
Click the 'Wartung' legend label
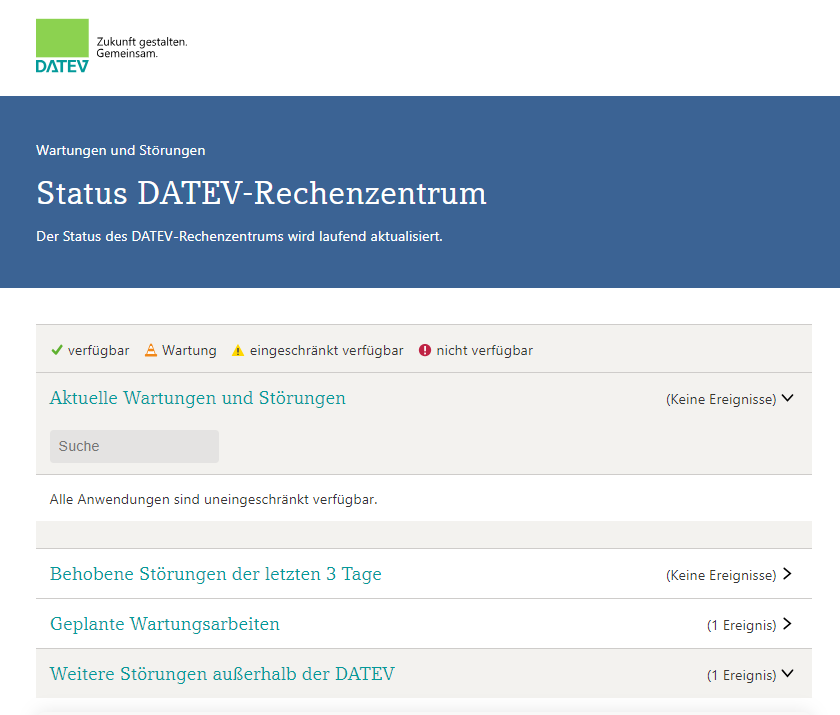click(x=189, y=351)
